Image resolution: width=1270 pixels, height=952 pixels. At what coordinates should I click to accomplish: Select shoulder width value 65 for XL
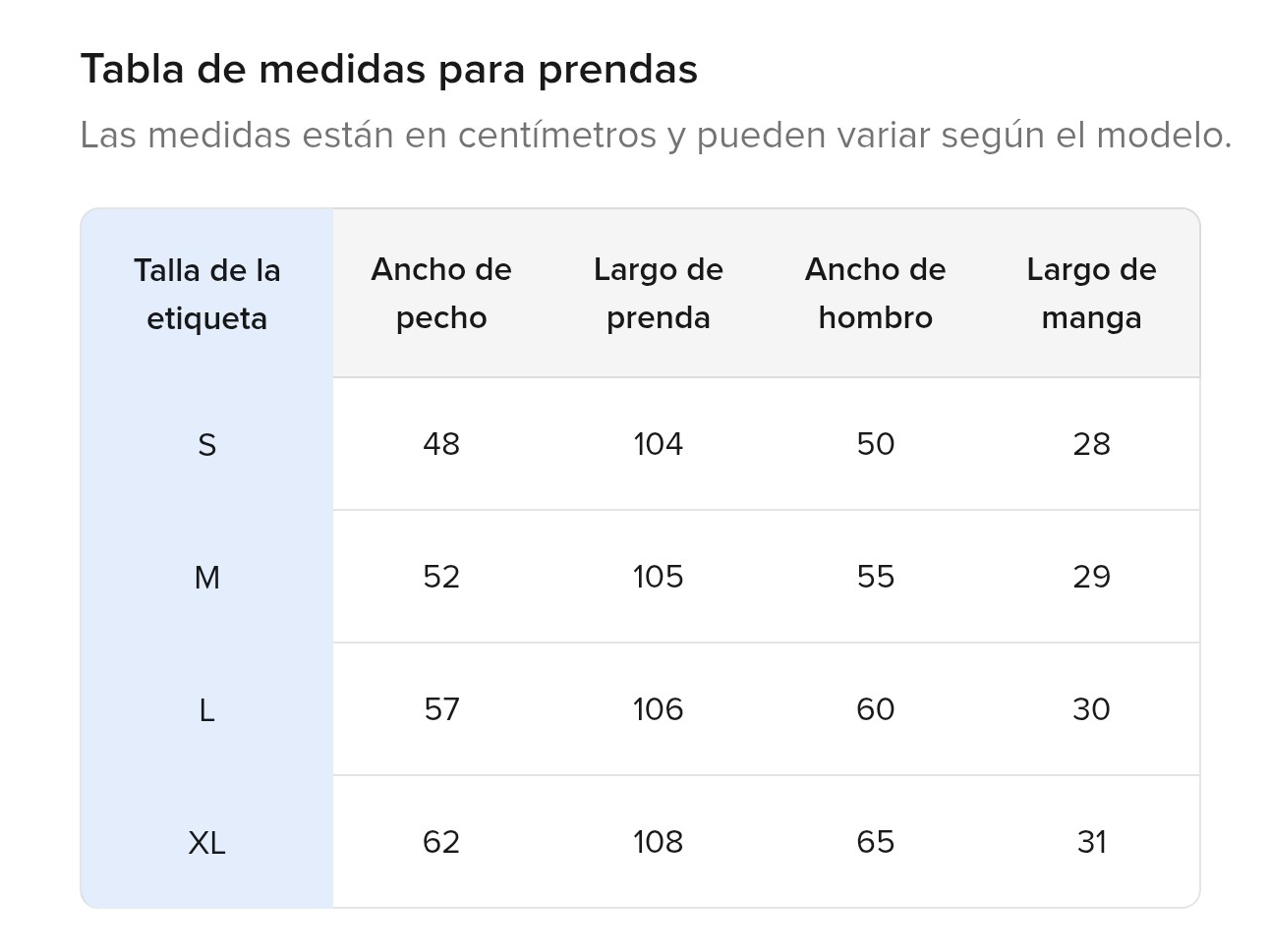(875, 842)
